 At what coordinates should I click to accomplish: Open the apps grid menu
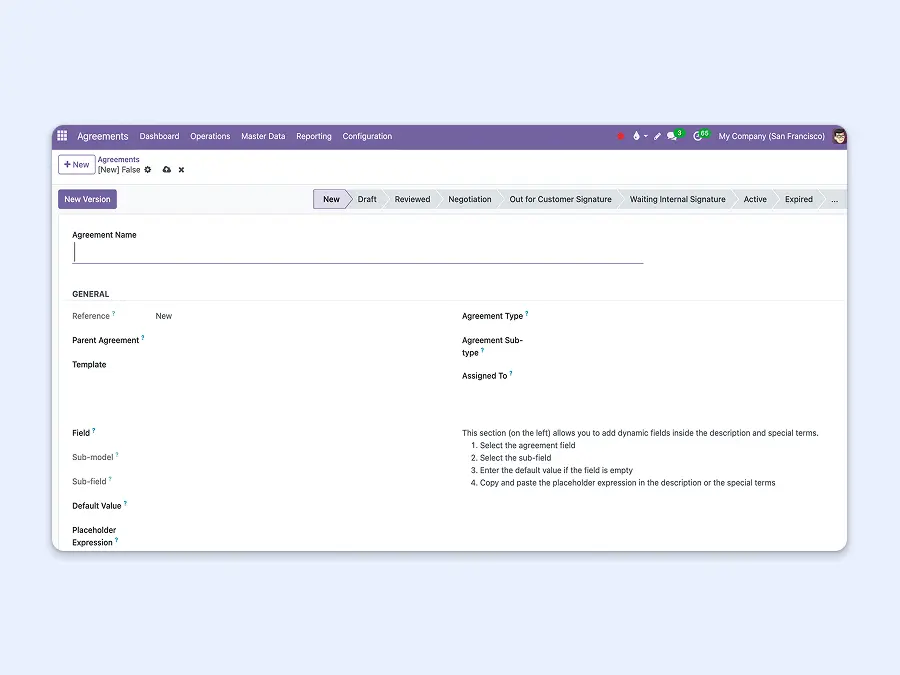(61, 136)
